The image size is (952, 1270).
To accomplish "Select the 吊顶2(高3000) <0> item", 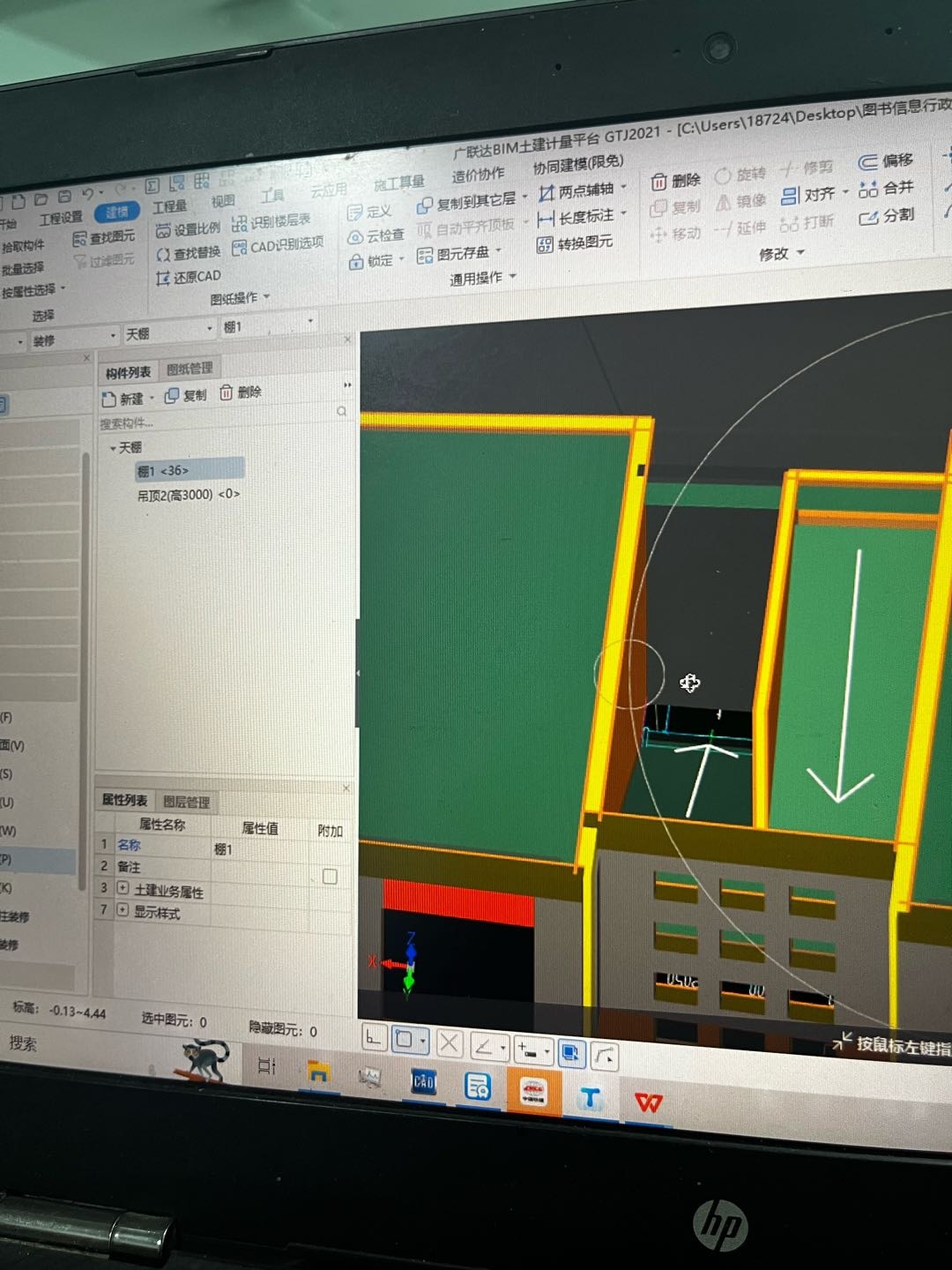I will point(187,495).
